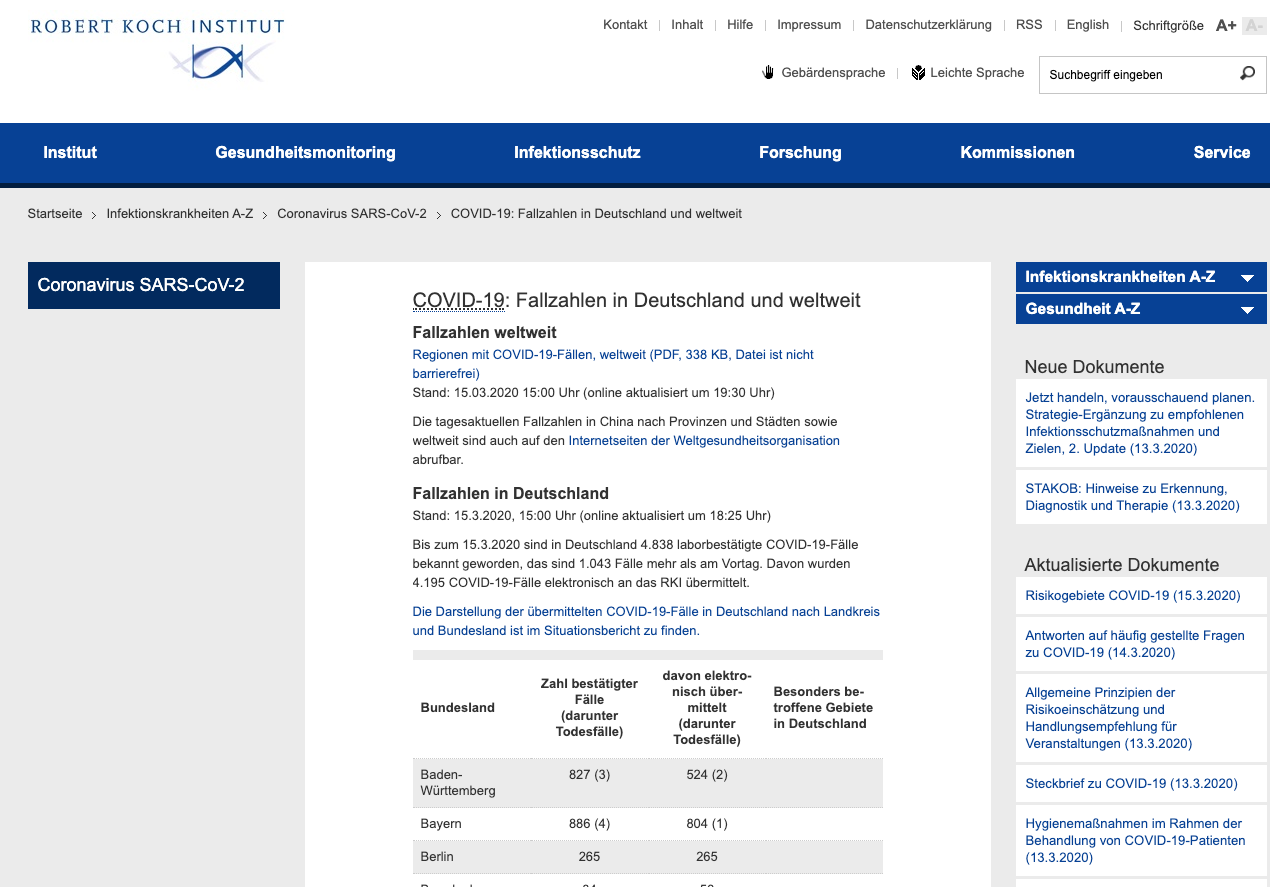Open the Forschung menu
Image resolution: width=1270 pixels, height=887 pixels.
tap(800, 152)
